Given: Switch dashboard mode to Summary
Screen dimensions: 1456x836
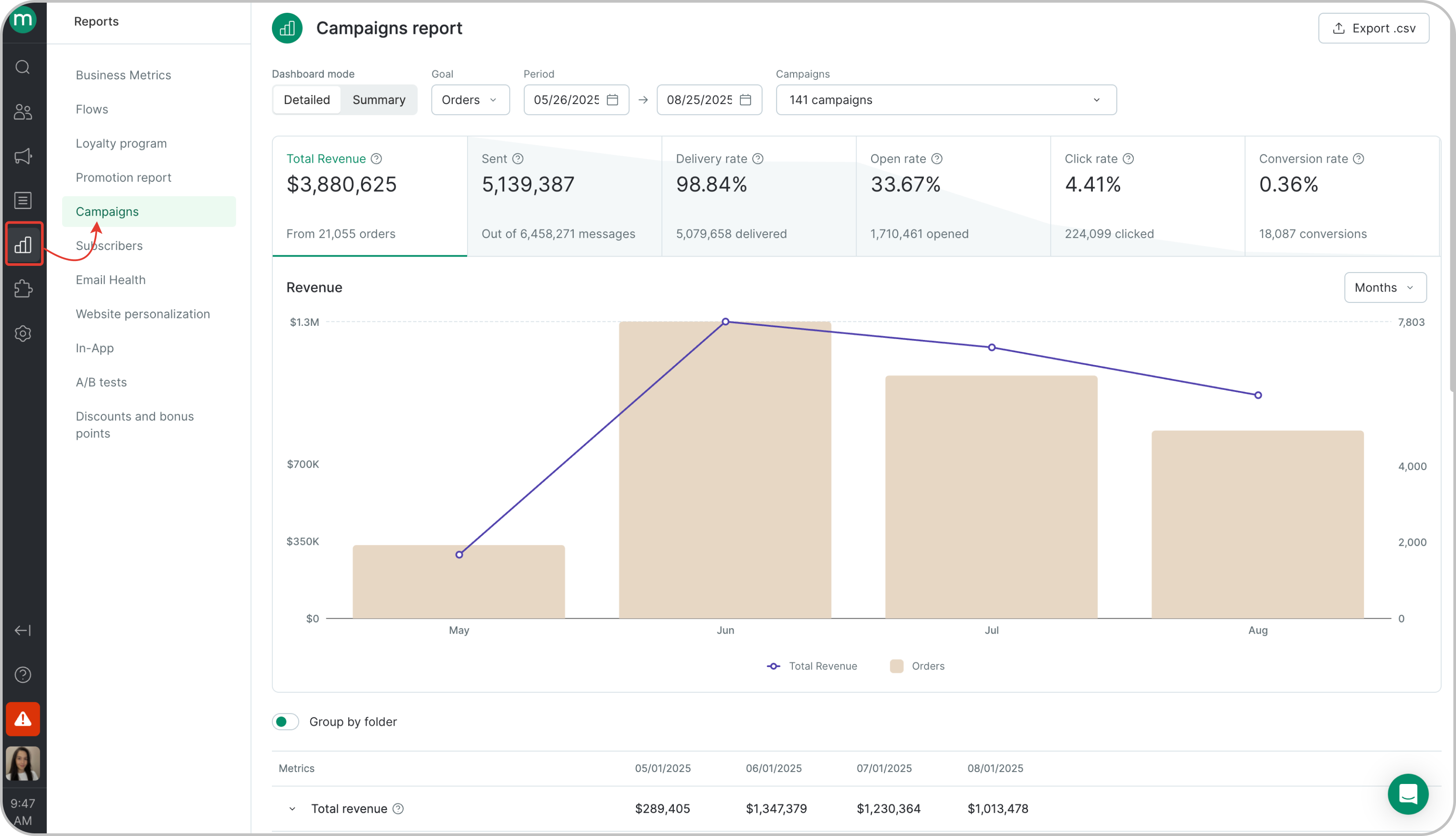Looking at the screenshot, I should [x=379, y=100].
